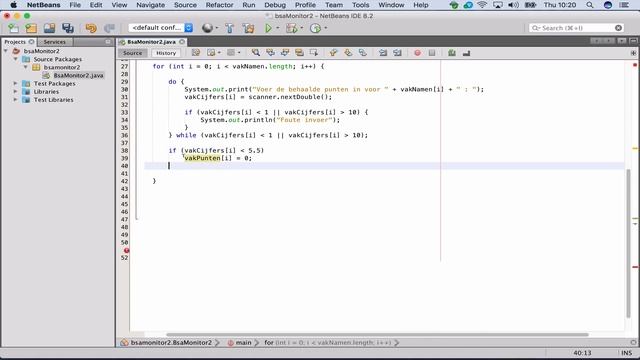640x360 pixels.
Task: Switch to the History view button
Action: pos(166,53)
